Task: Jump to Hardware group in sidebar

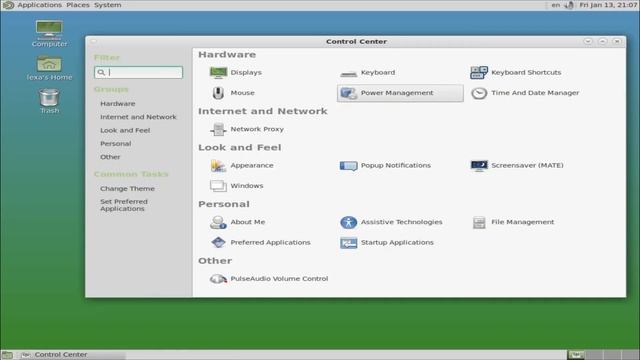Action: tap(118, 104)
